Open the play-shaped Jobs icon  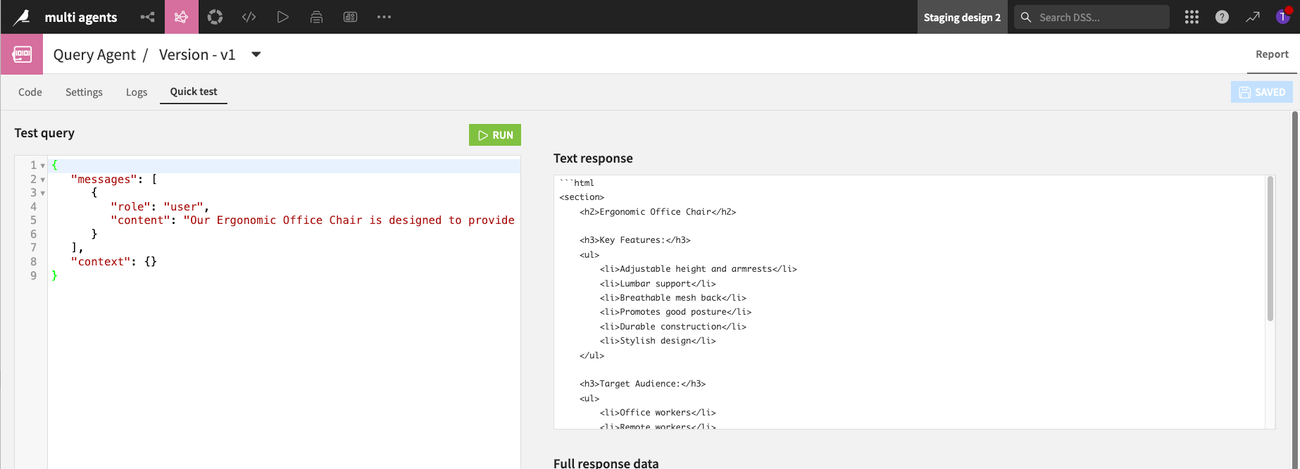(283, 17)
